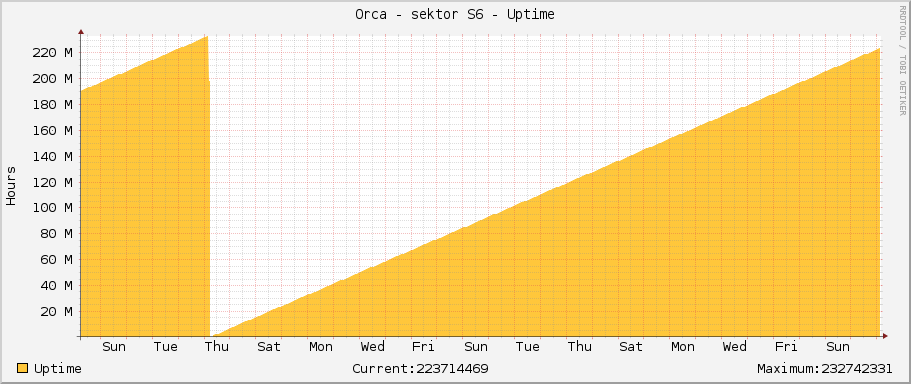Click the yellow Uptime legend swatch
Viewport: 911px width, 384px height.
[x=22, y=368]
